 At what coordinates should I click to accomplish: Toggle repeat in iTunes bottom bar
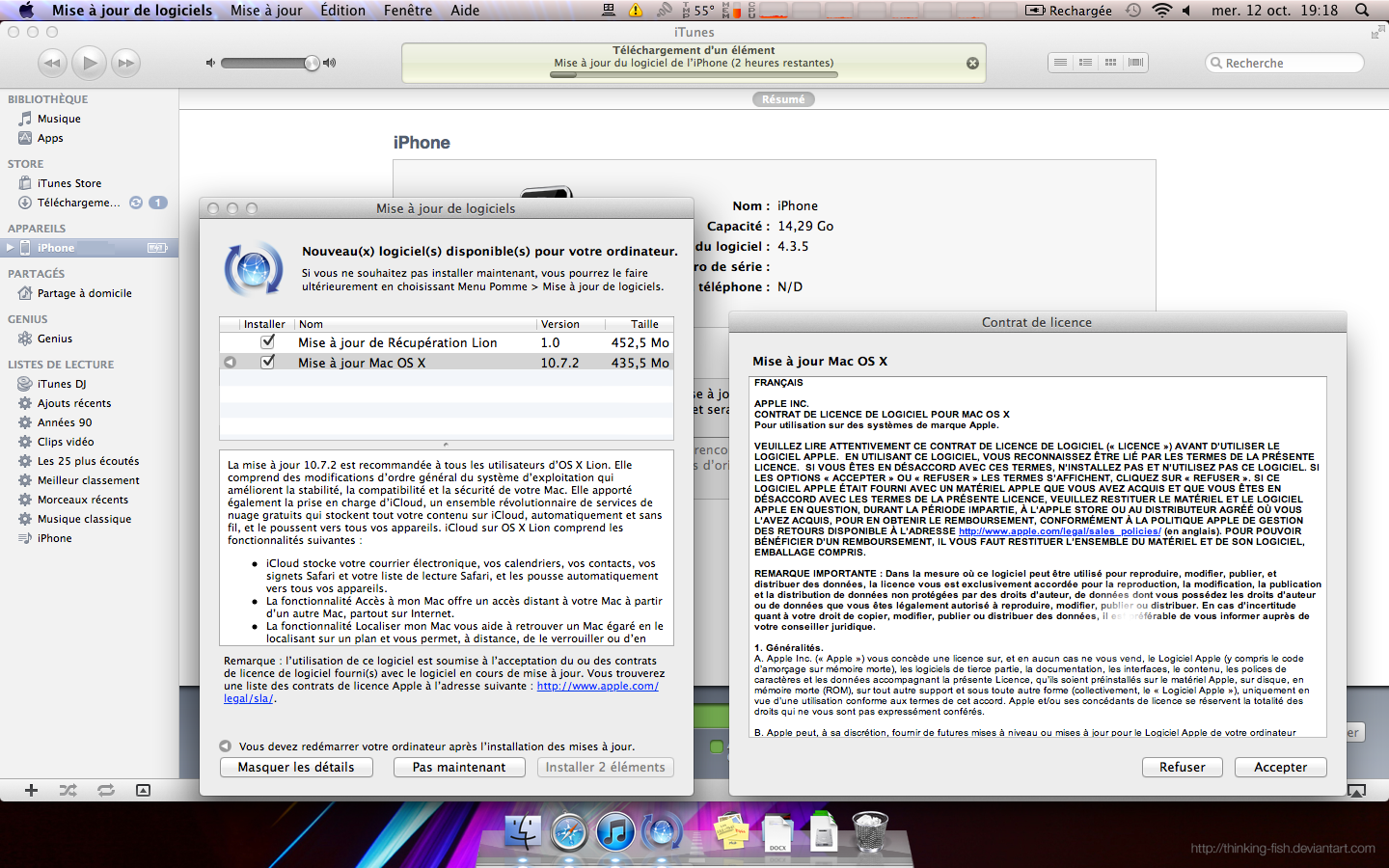point(105,790)
